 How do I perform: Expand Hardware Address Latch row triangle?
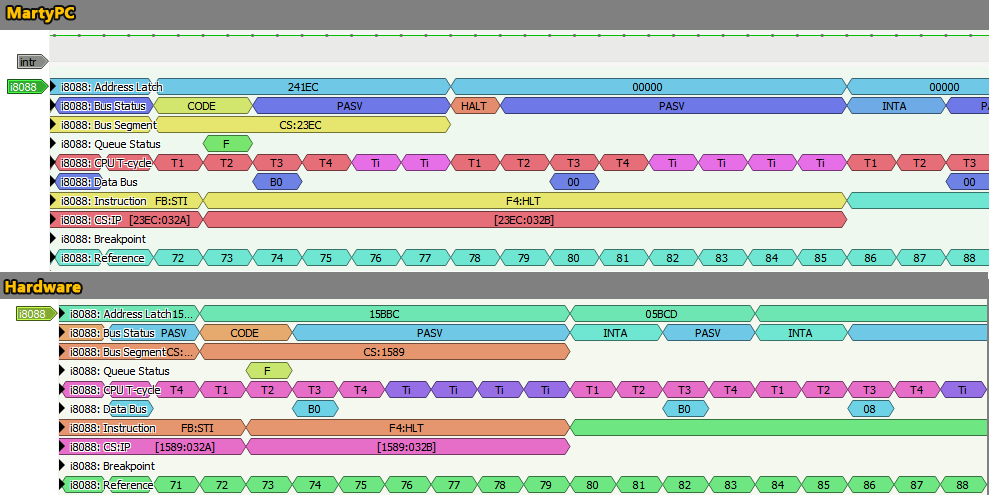click(62, 314)
